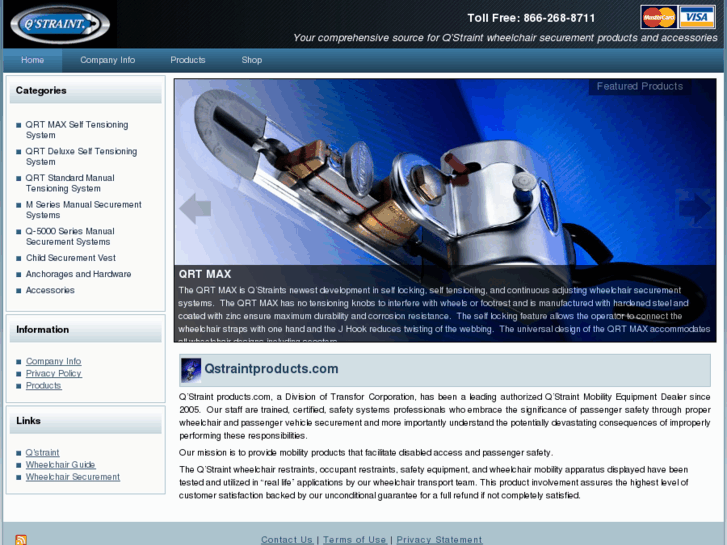Click the QRT MAX slide title
727x545 pixels.
205,274
